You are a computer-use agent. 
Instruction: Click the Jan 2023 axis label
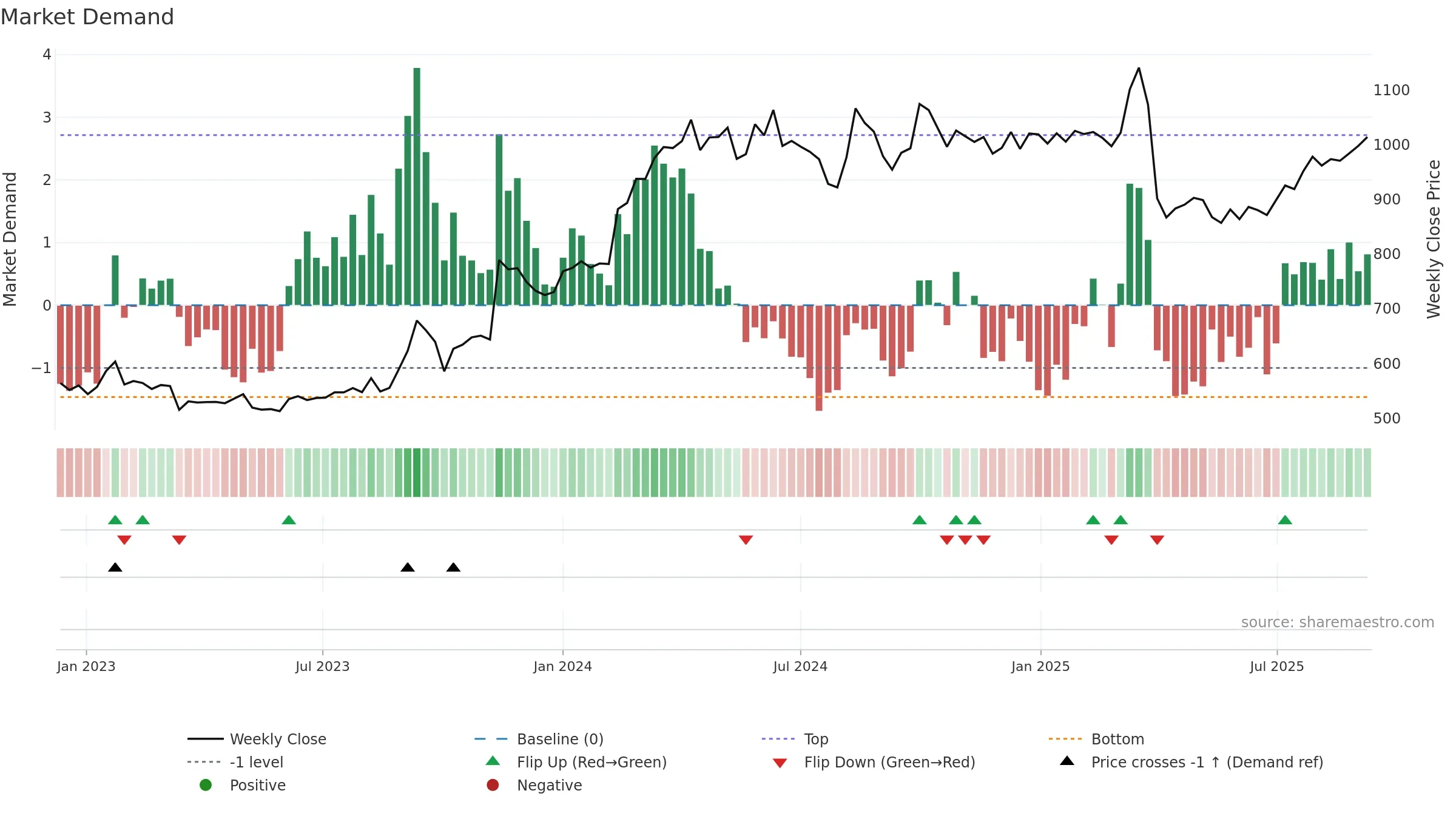(x=86, y=666)
